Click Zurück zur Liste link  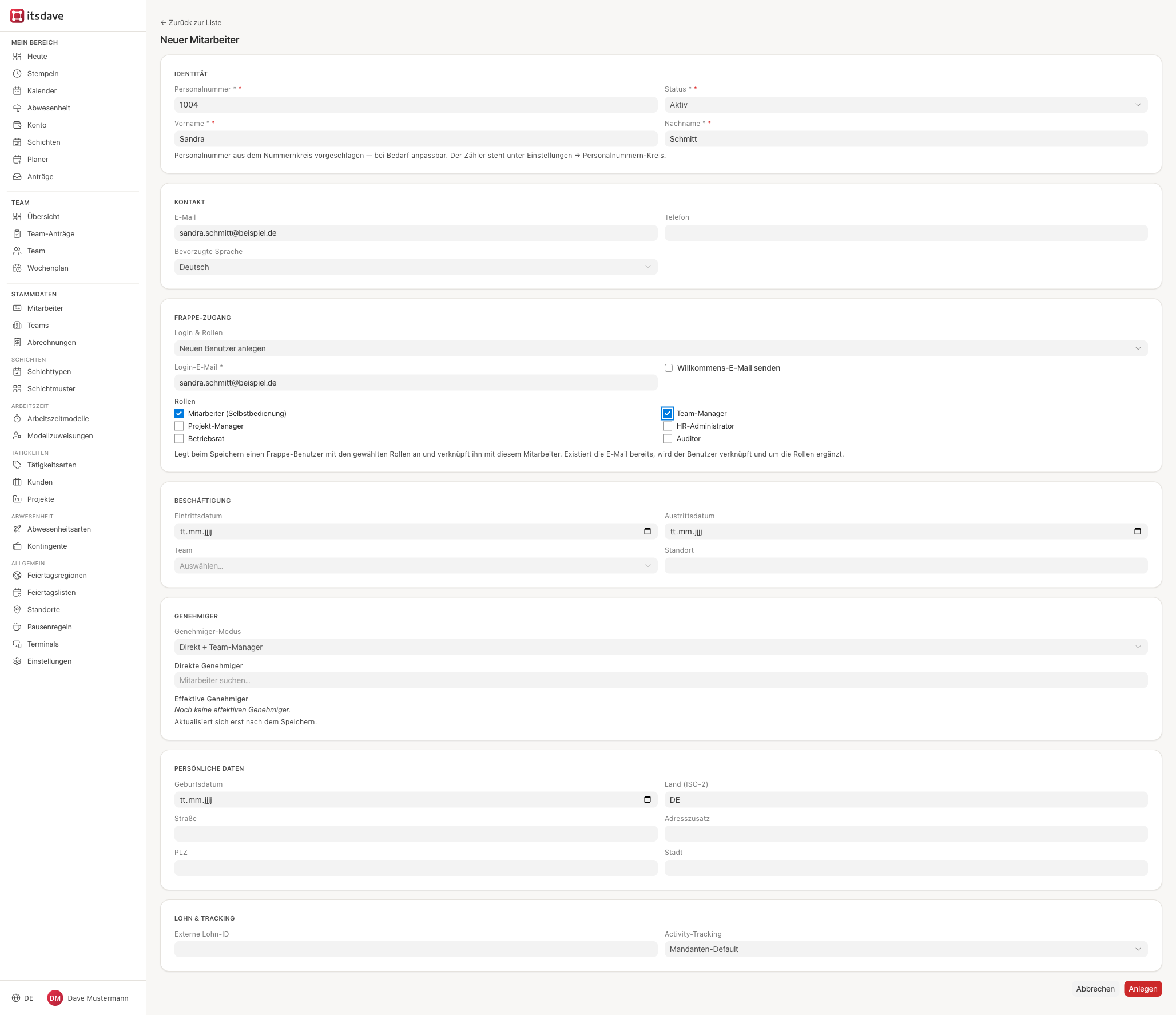pyautogui.click(x=191, y=23)
